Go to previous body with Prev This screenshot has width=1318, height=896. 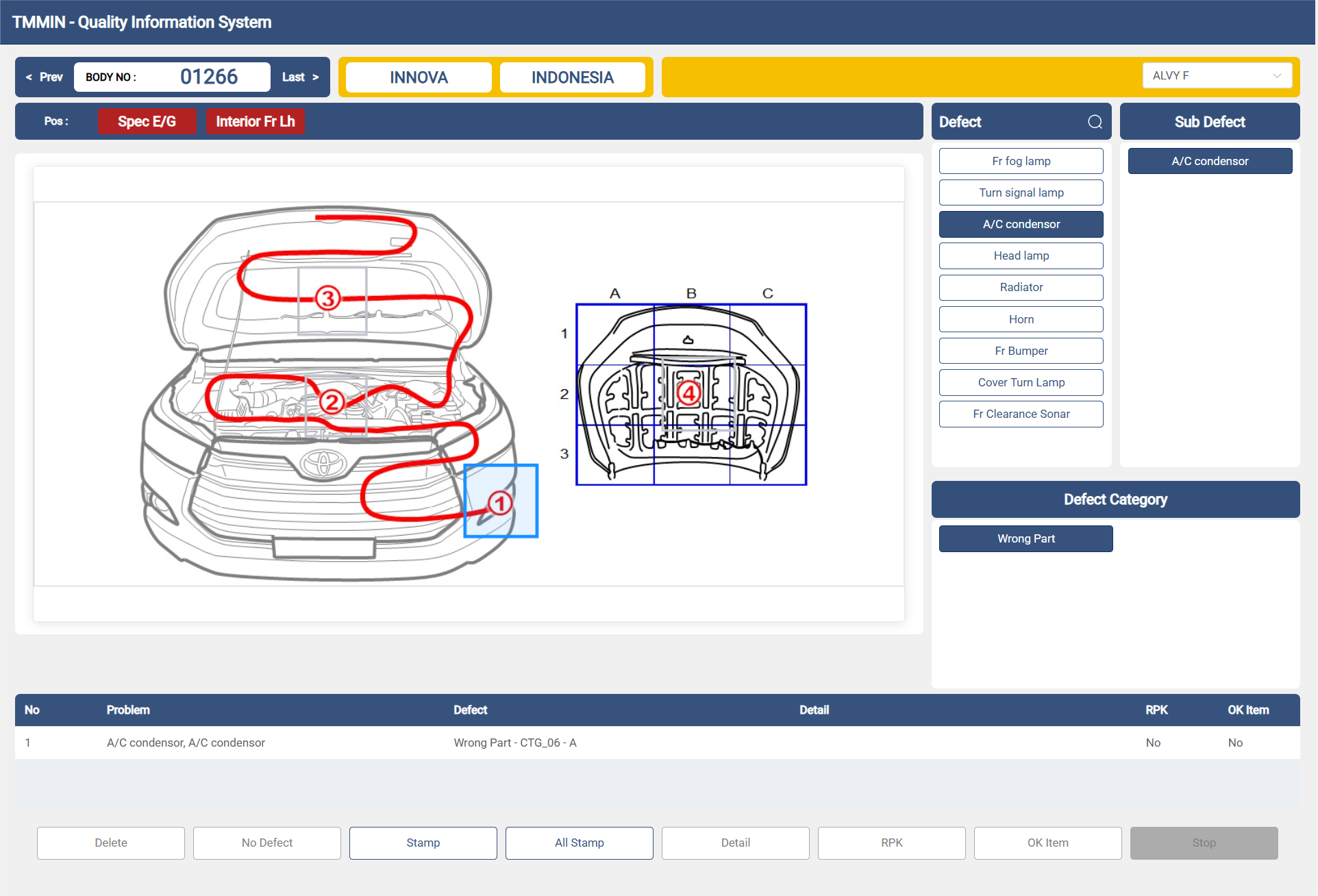click(x=44, y=77)
